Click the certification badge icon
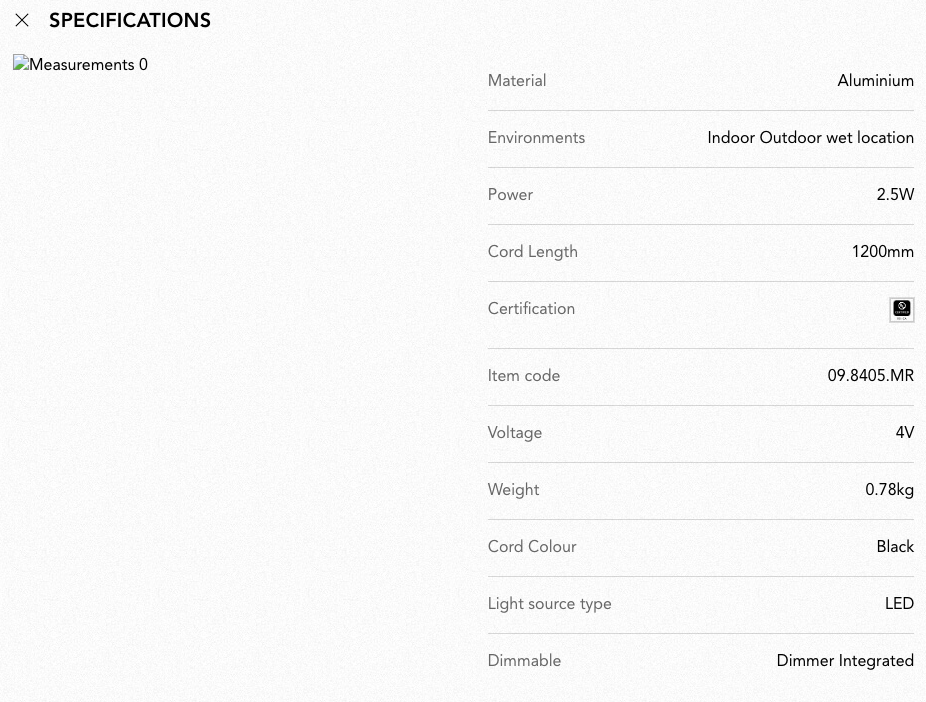The height and width of the screenshot is (702, 926). tap(902, 310)
